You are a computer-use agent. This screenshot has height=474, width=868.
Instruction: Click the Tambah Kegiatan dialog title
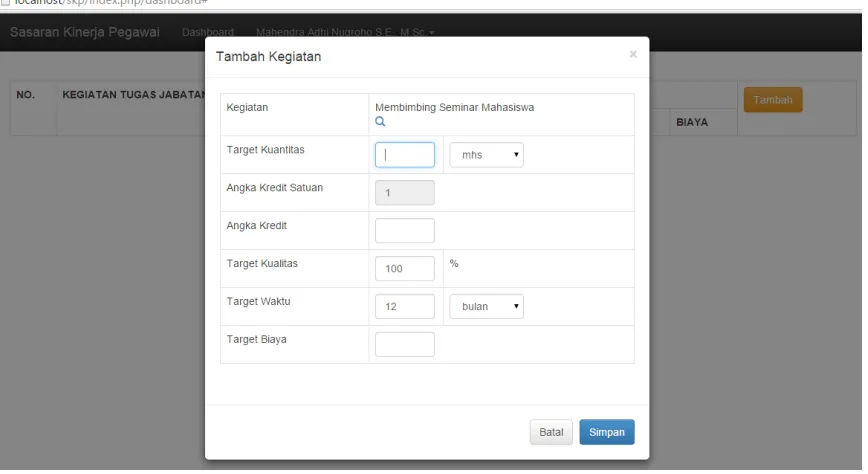[268, 56]
